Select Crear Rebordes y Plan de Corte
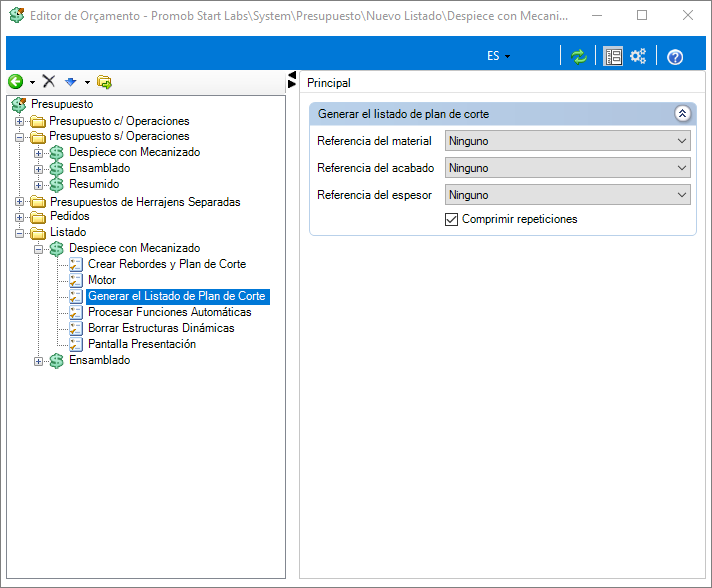Screen dimensions: 712x588 coord(167,264)
